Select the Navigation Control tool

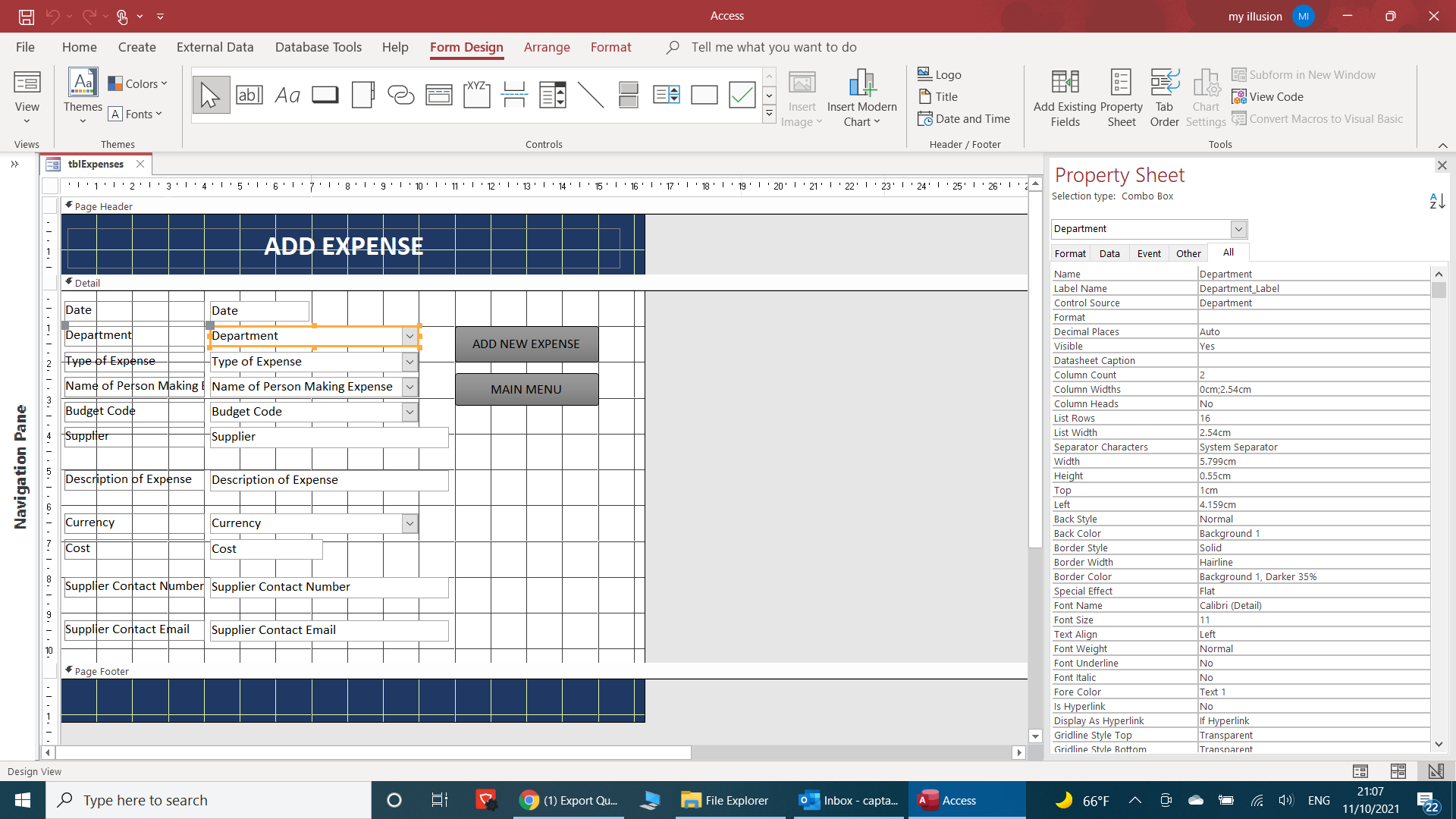[439, 95]
